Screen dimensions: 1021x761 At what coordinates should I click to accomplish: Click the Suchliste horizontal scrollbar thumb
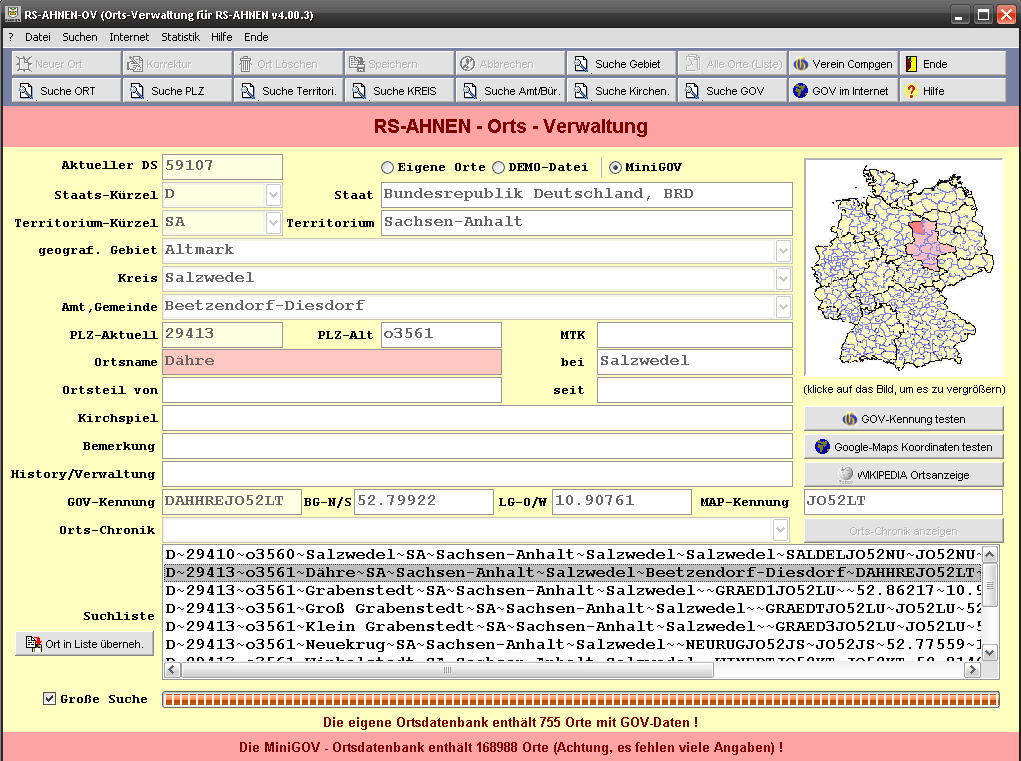click(x=448, y=669)
